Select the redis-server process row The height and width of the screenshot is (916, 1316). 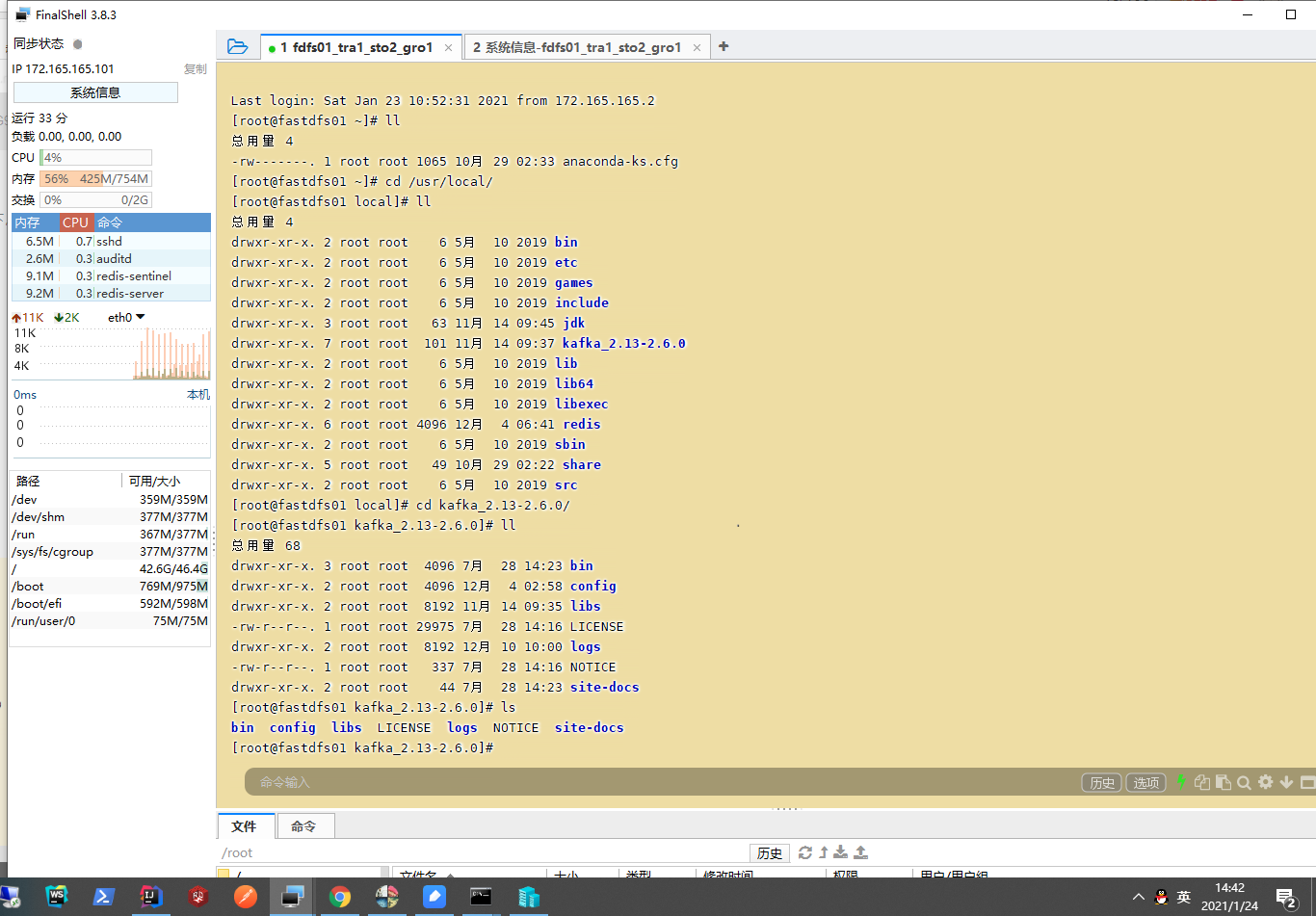click(x=111, y=294)
